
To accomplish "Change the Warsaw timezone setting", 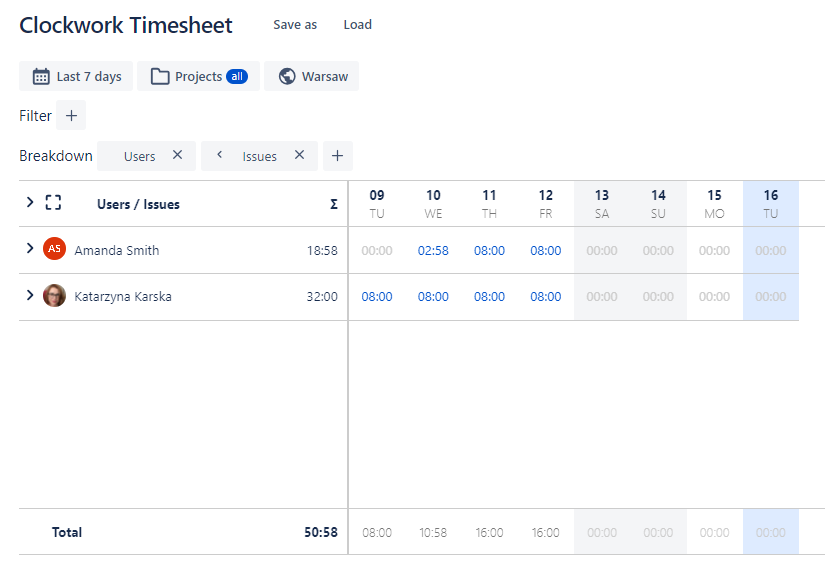I will click(x=311, y=77).
